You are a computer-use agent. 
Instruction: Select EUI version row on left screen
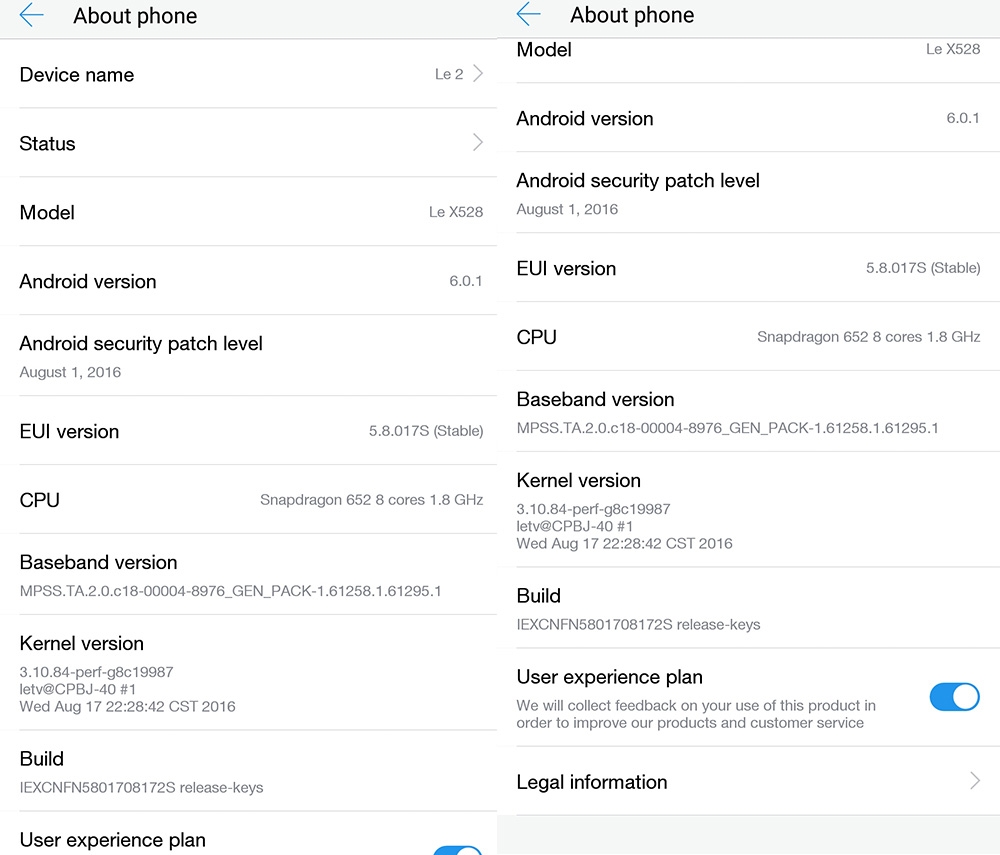pyautogui.click(x=250, y=431)
